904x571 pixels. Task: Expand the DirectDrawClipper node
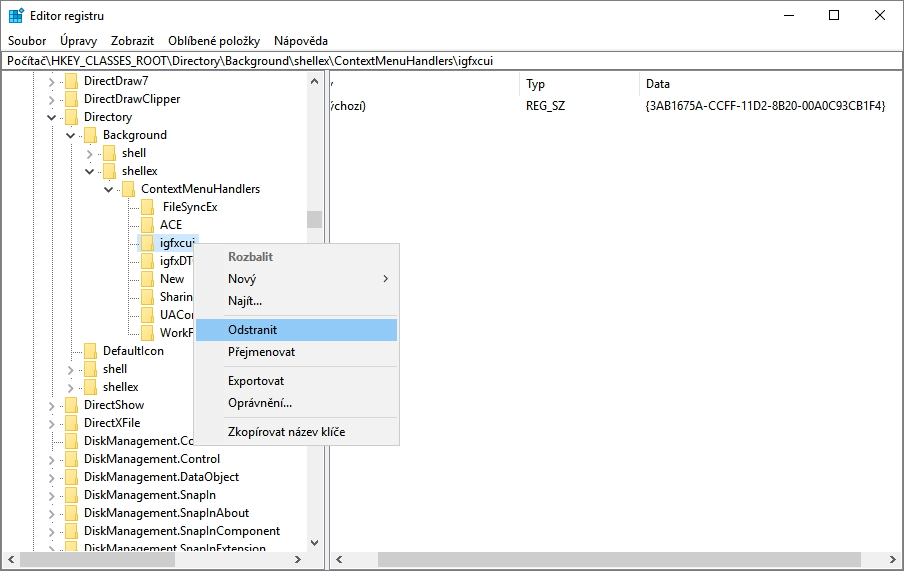tap(51, 100)
